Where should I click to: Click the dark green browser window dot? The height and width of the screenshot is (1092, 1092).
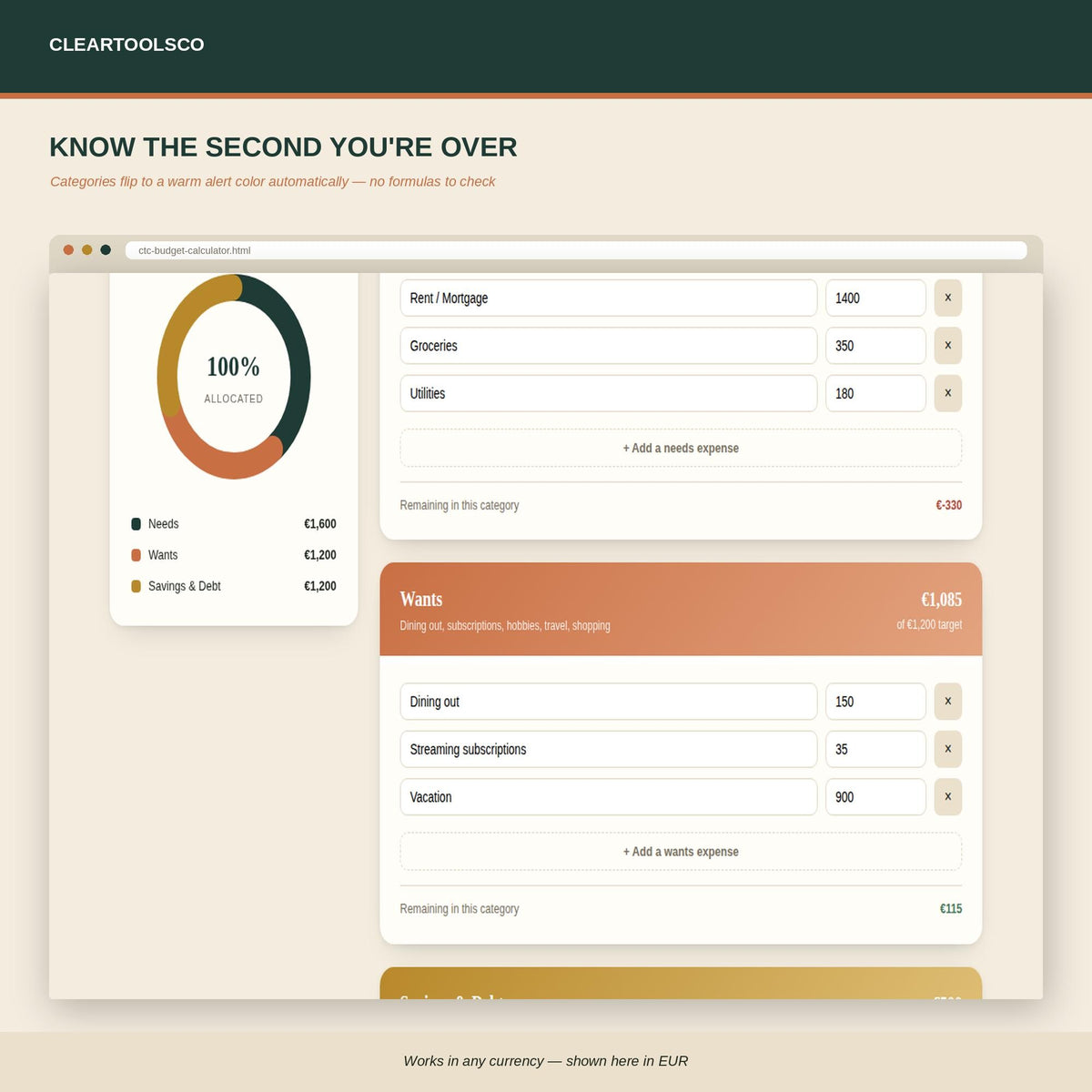coord(106,249)
